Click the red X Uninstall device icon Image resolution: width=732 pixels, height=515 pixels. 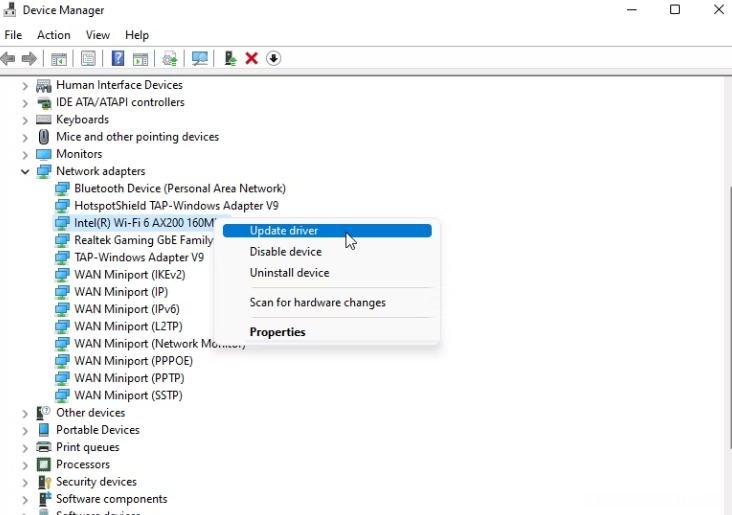click(x=252, y=58)
